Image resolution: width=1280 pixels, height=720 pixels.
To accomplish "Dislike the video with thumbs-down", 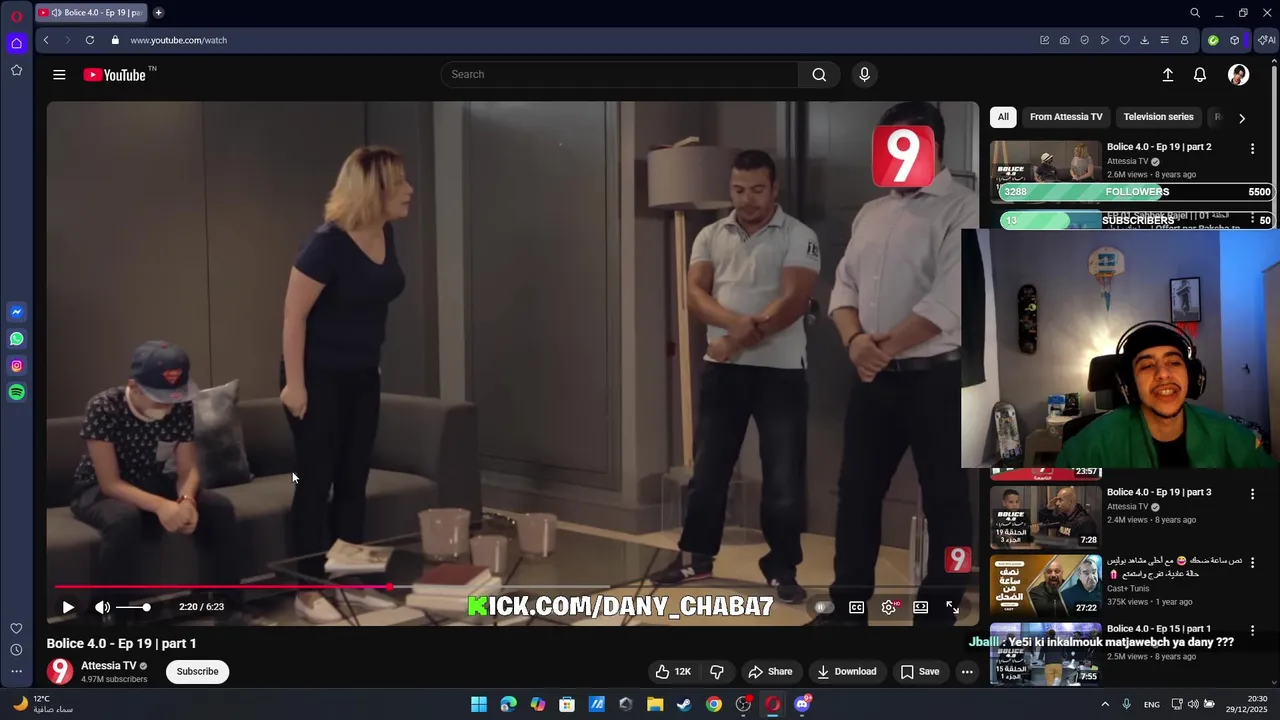I will pos(716,672).
